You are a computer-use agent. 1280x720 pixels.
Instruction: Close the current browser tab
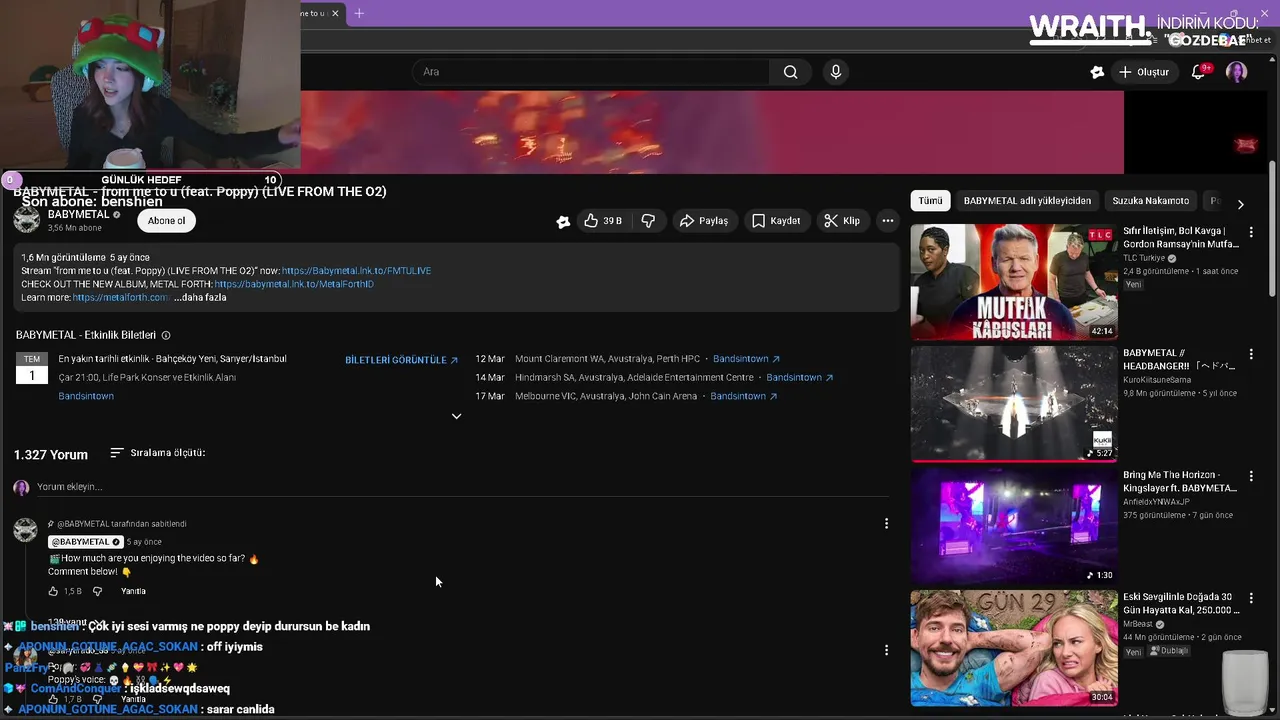click(336, 13)
